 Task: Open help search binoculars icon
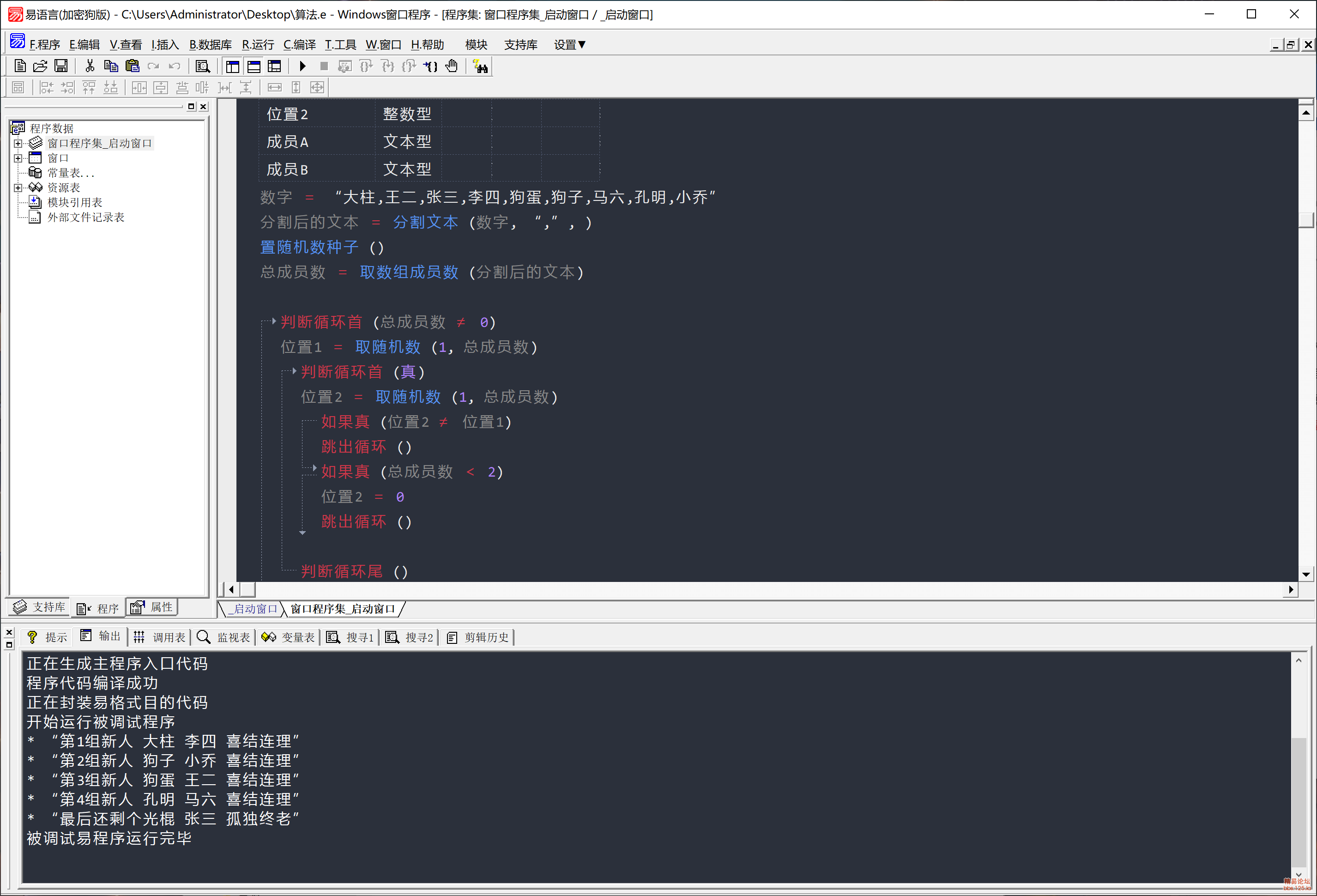[481, 67]
